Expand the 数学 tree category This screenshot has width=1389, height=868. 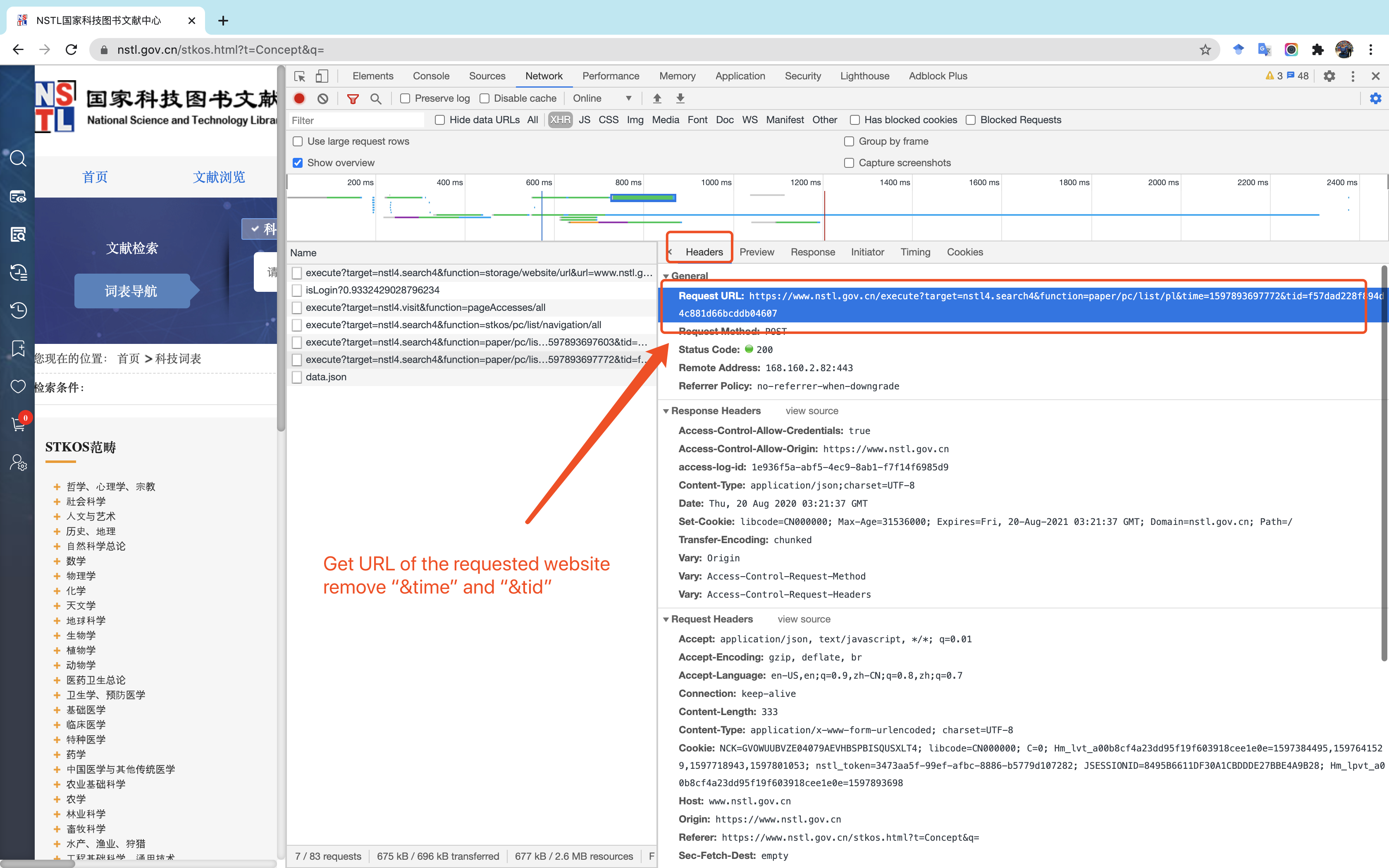[x=57, y=561]
